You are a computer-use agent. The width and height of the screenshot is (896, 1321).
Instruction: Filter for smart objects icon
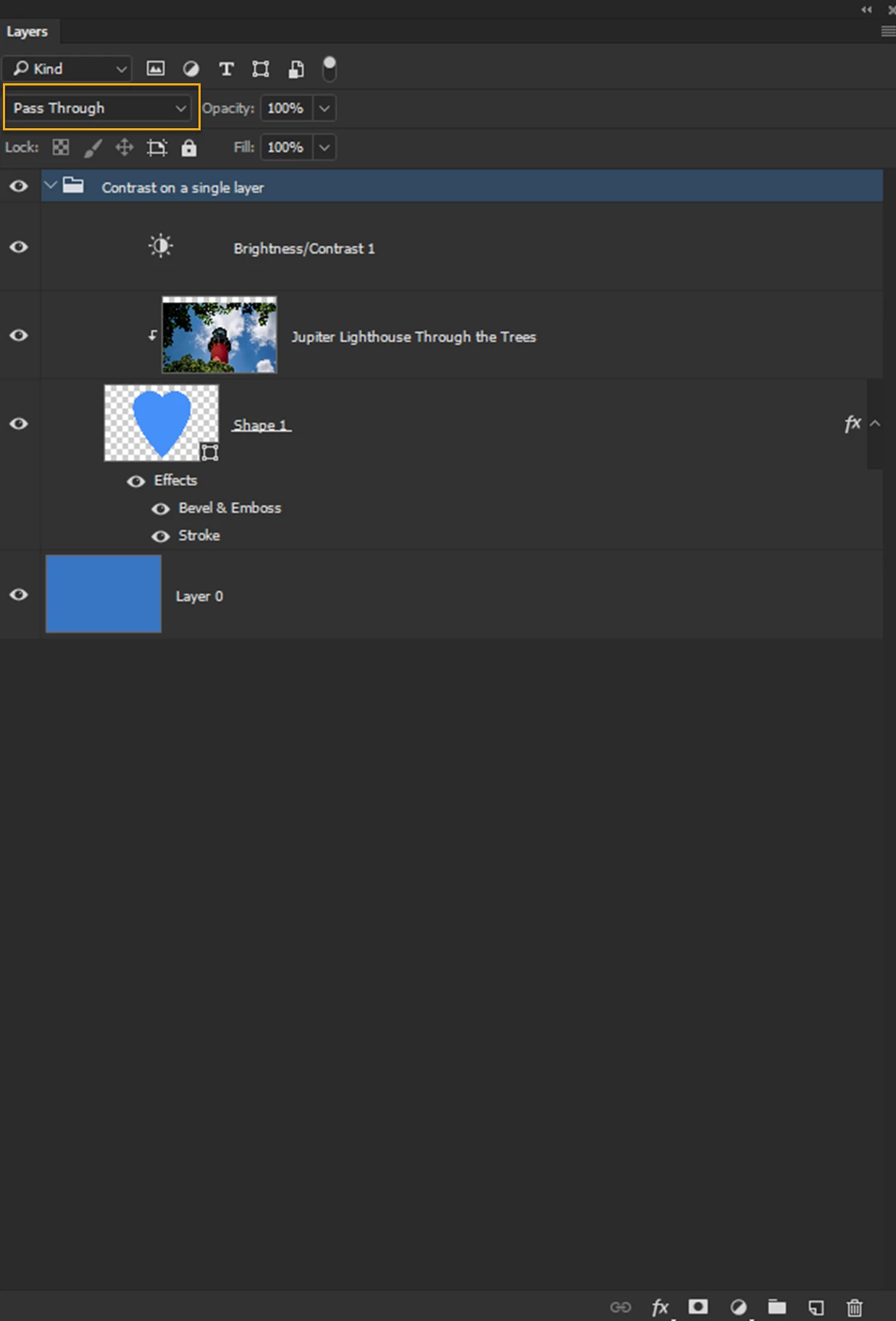coord(296,69)
